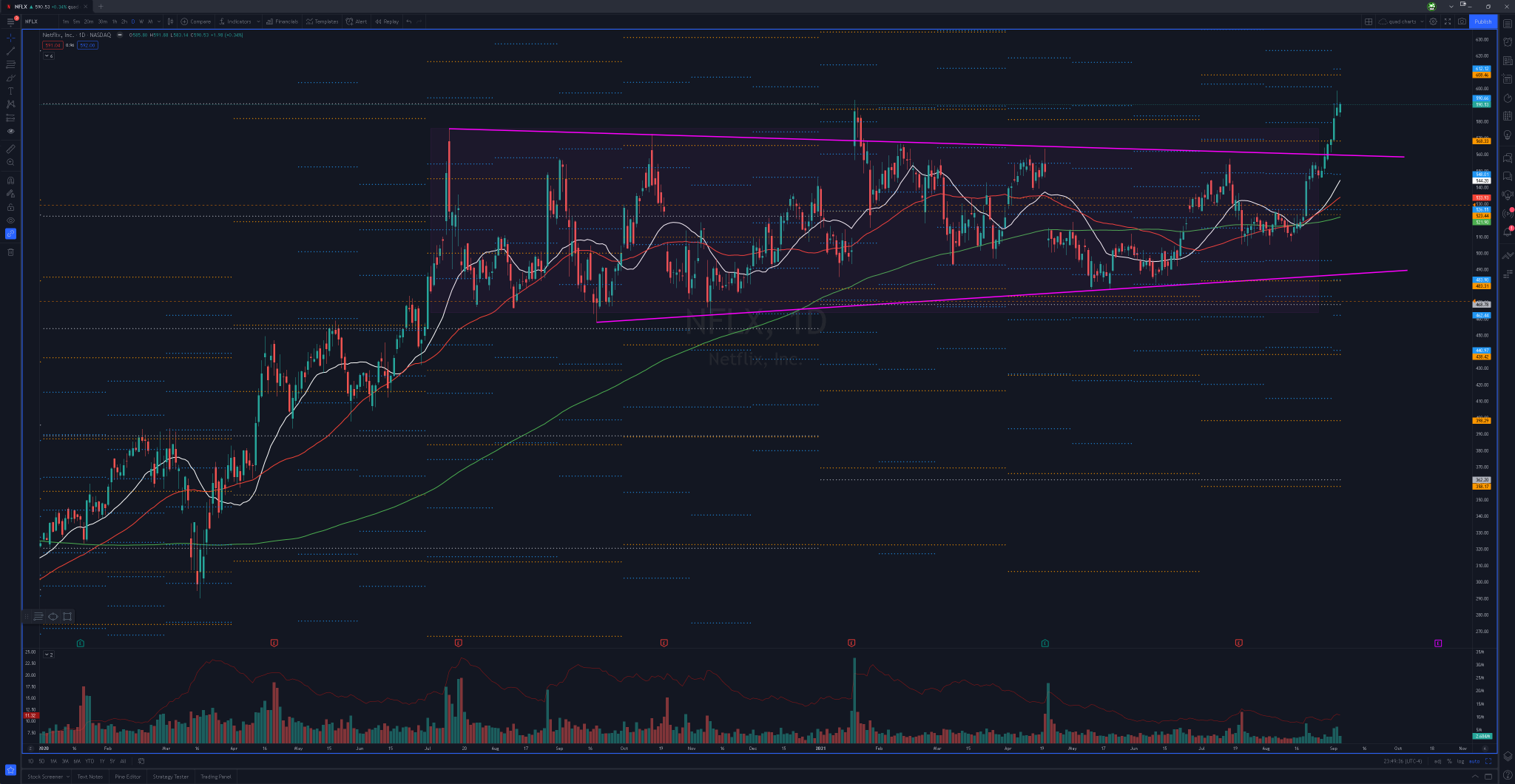Screen dimensions: 1515x784
Task: Toggle lock all drawing tools
Action: click(x=10, y=207)
